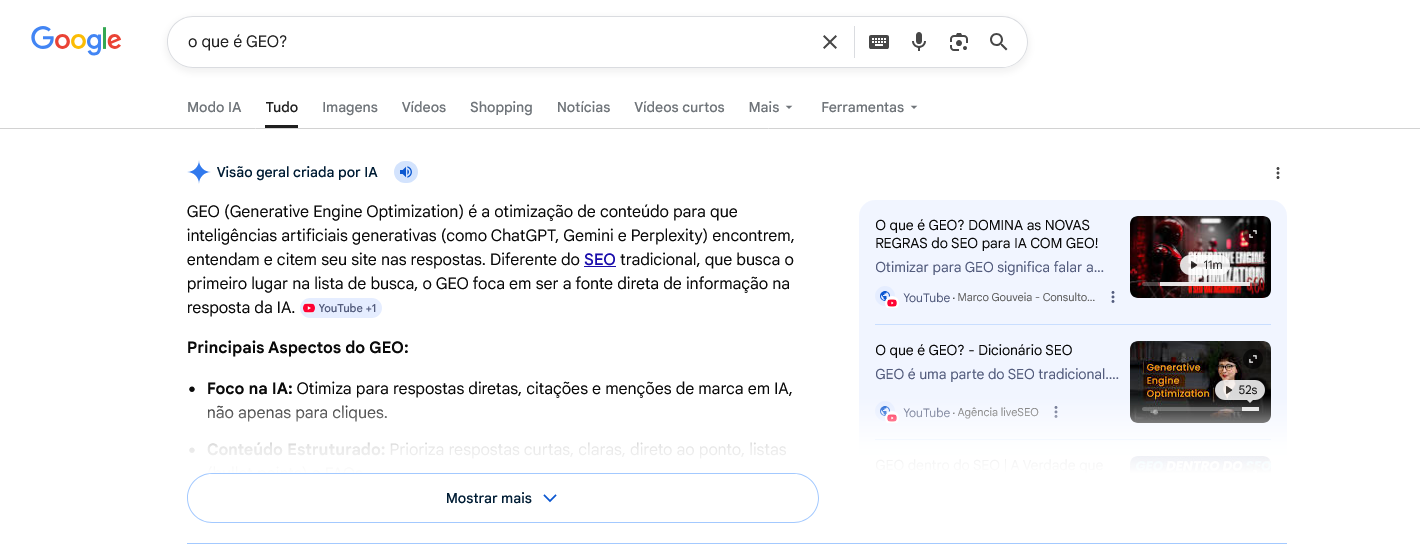Viewport: 1420px width, 556px height.
Task: Listen to AI overview with speaker icon
Action: [405, 172]
